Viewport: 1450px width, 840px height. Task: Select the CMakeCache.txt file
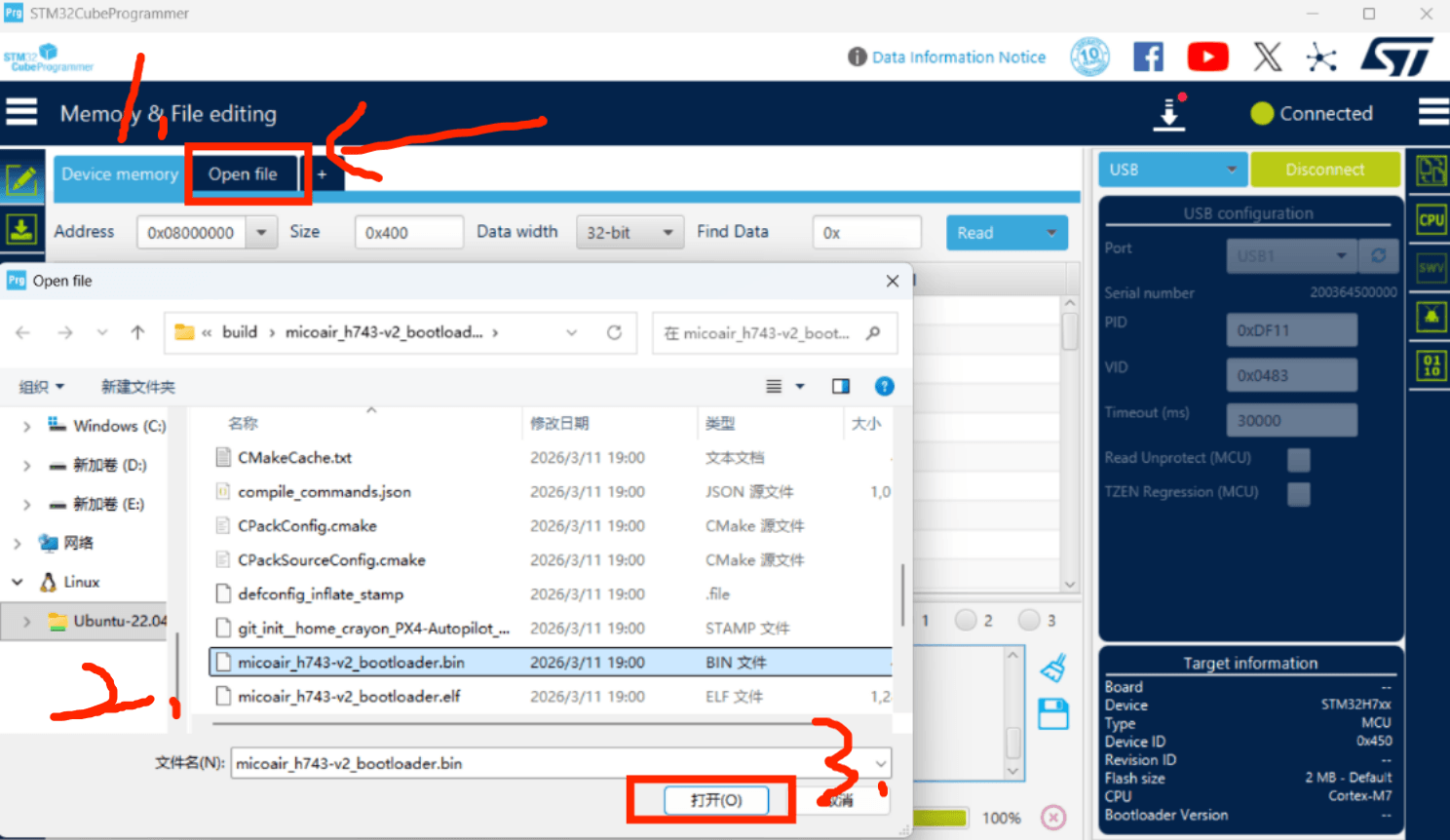(551, 457)
